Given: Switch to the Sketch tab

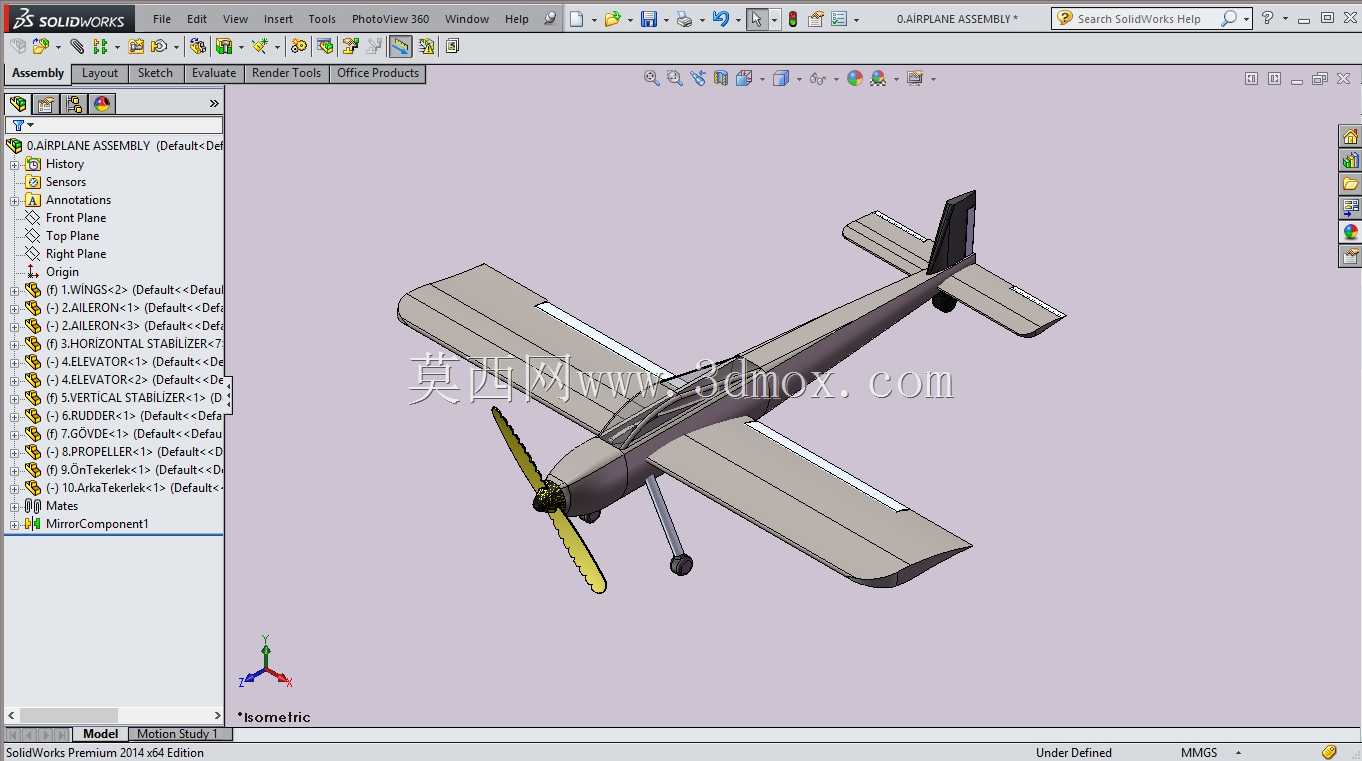Looking at the screenshot, I should [x=155, y=73].
